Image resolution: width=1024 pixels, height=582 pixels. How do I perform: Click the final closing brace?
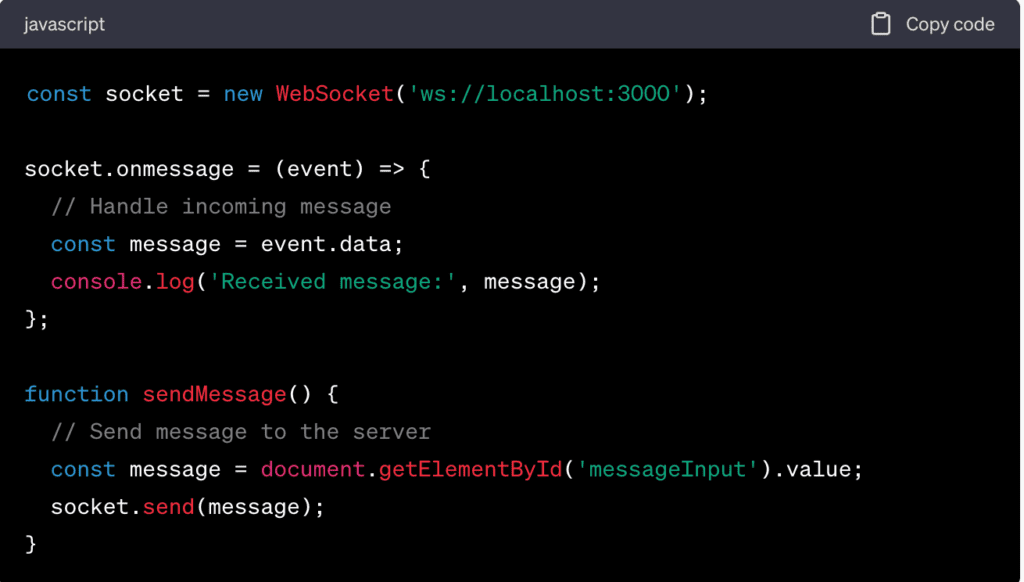point(31,544)
